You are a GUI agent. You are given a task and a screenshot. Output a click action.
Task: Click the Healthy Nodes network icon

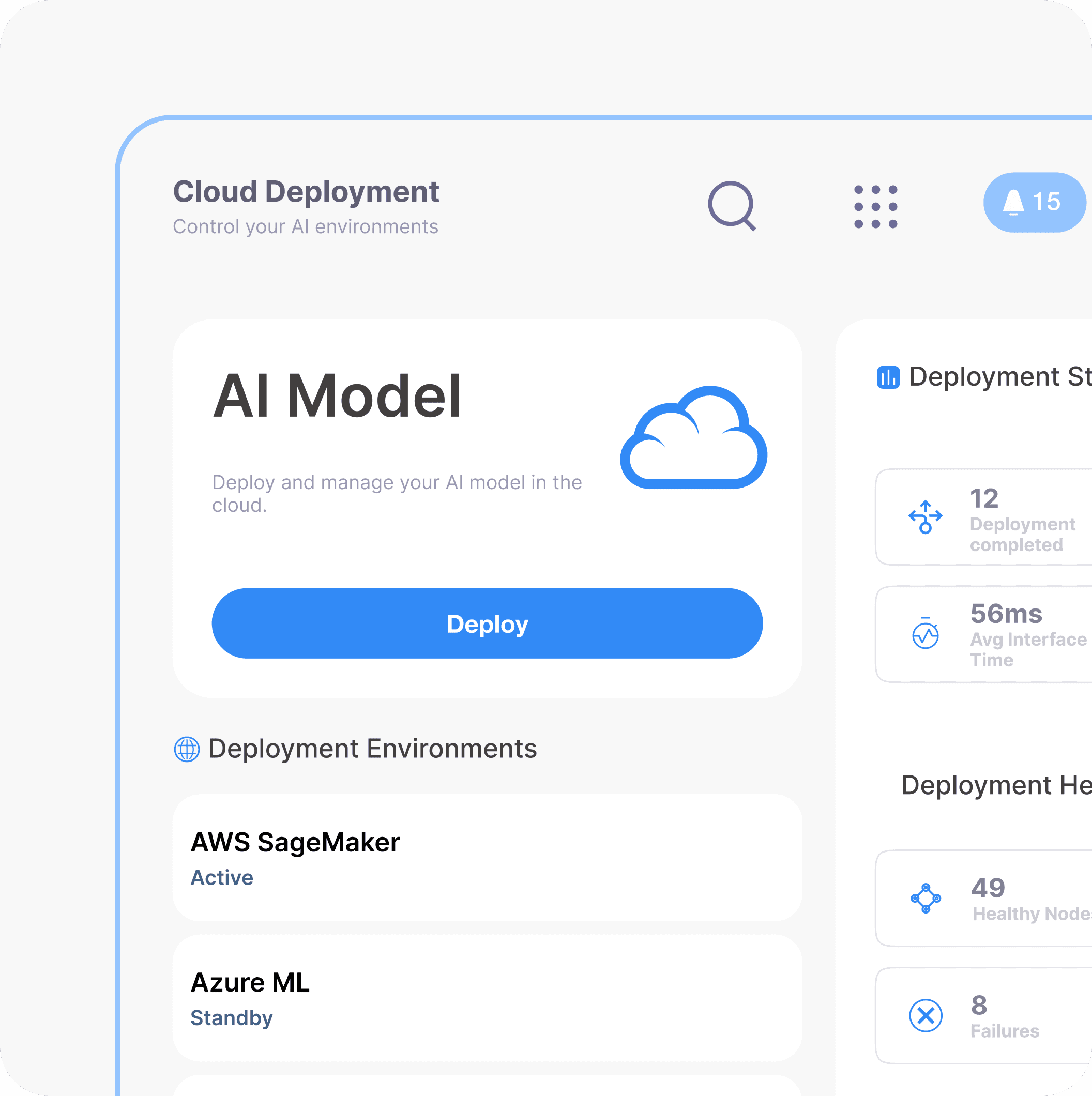point(925,898)
